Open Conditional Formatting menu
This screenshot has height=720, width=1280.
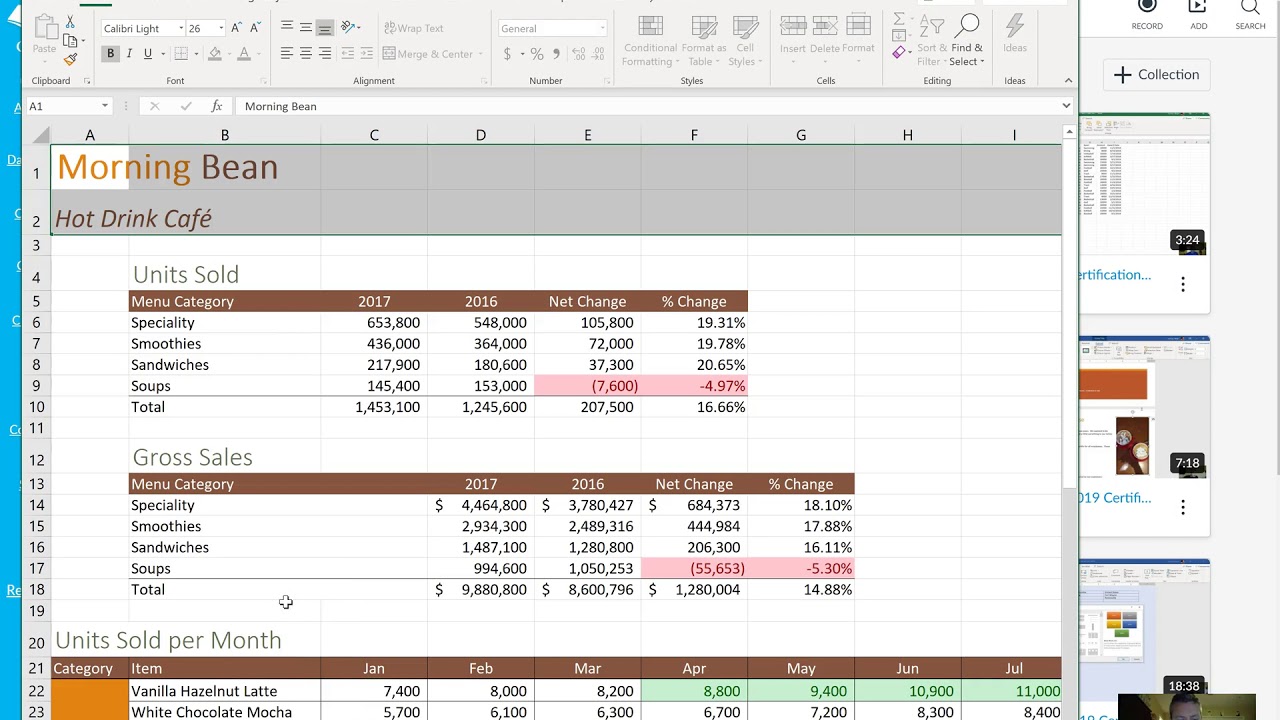point(650,41)
